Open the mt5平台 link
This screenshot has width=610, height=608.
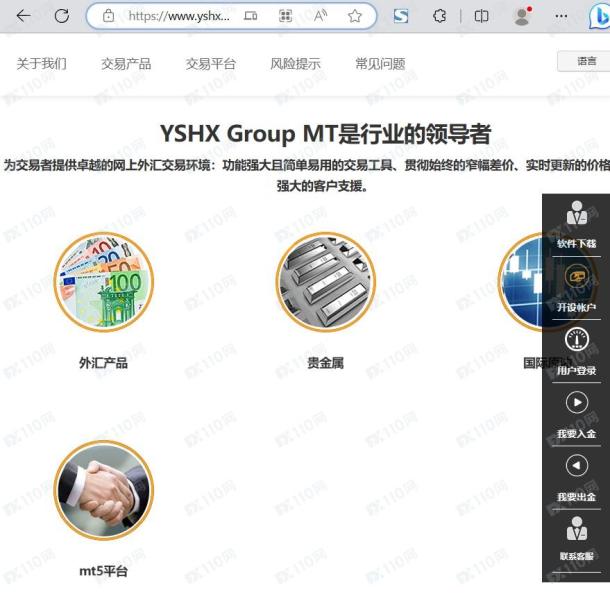[x=103, y=571]
